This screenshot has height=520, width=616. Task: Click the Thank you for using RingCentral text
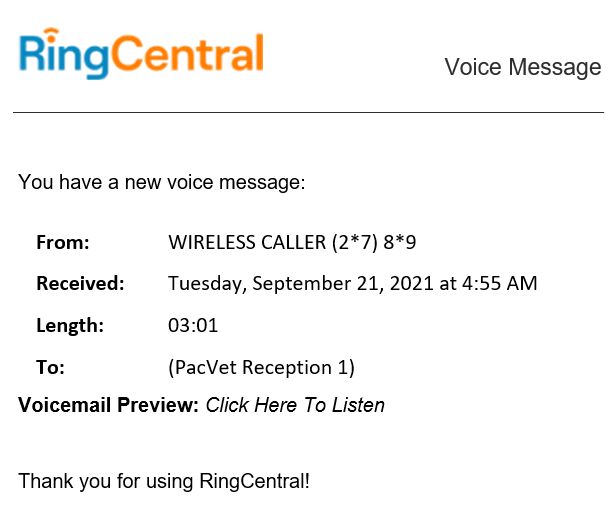click(x=164, y=480)
